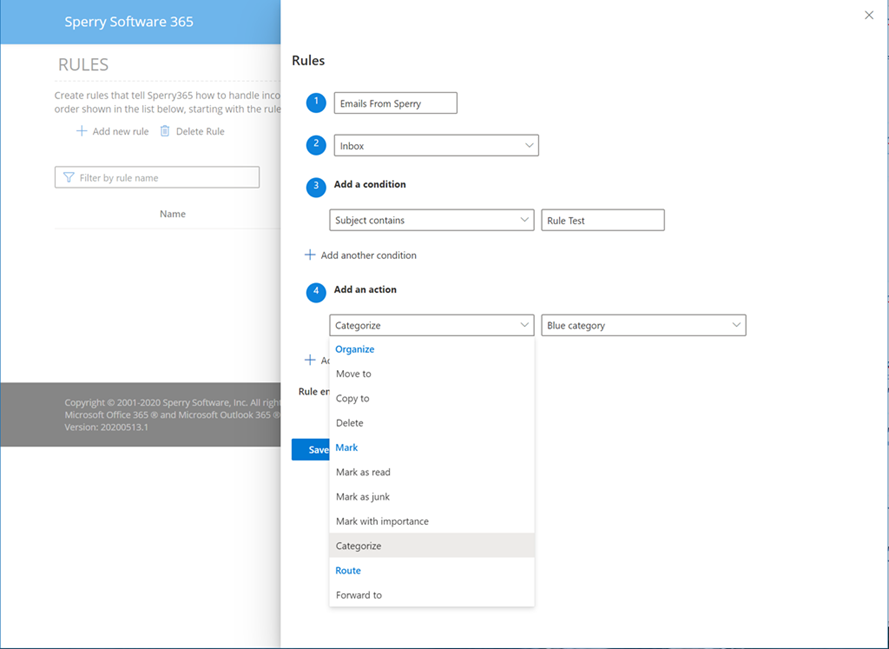Click the 'Sperry Software 365' header title

(129, 22)
